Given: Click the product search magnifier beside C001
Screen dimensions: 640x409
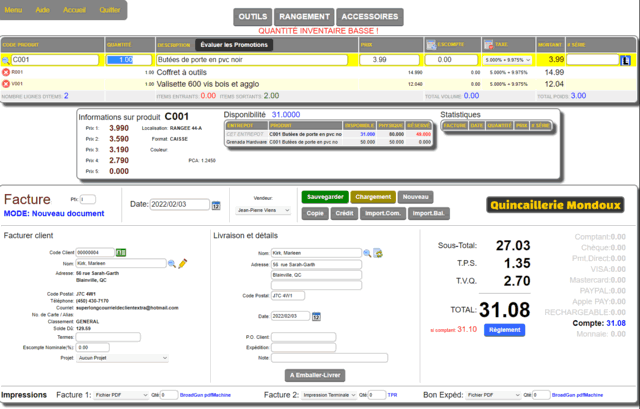Looking at the screenshot, I should point(6,60).
